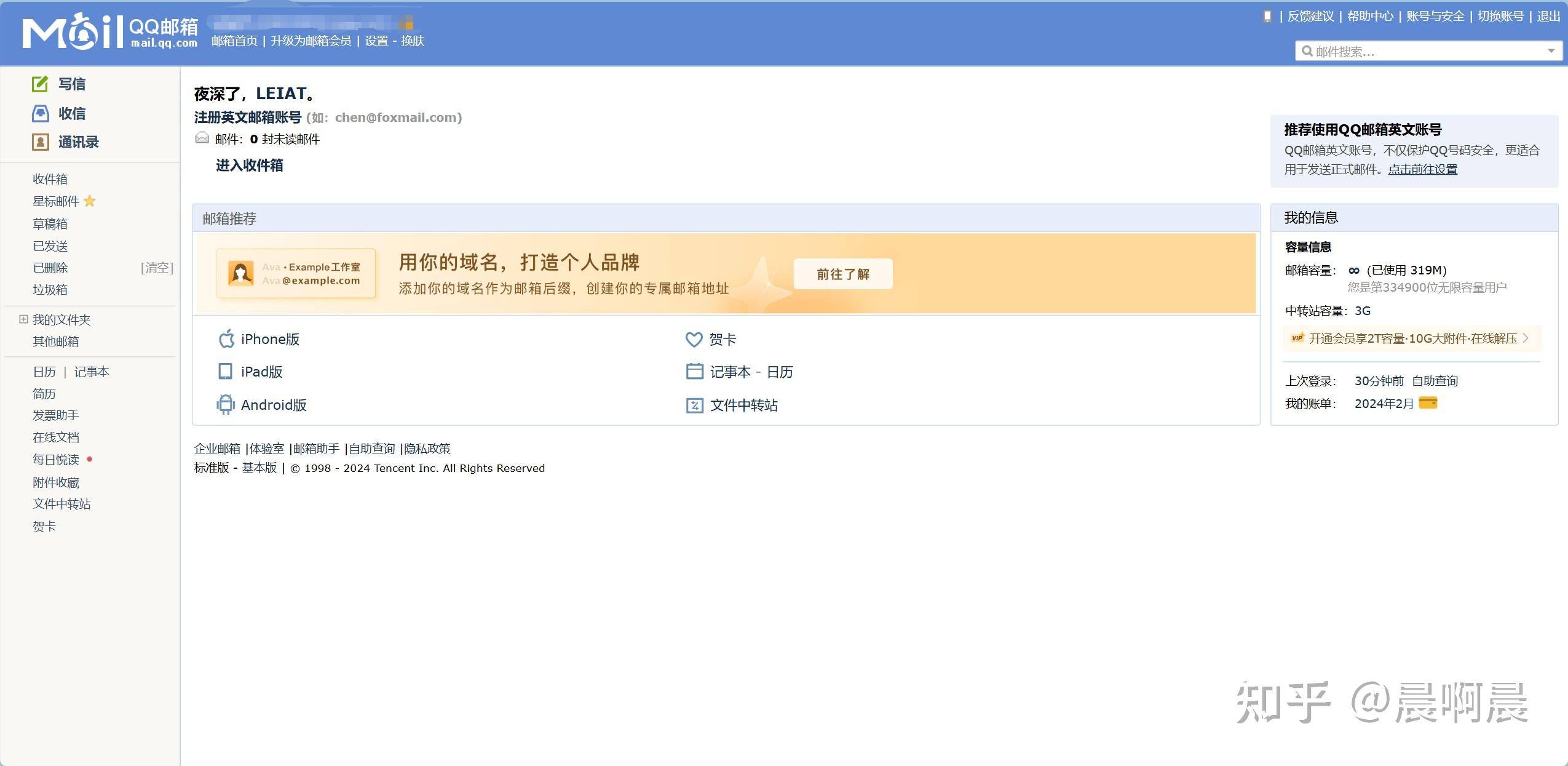Image resolution: width=1568 pixels, height=766 pixels.
Task: Open 已发送 folder
Action: pos(50,246)
